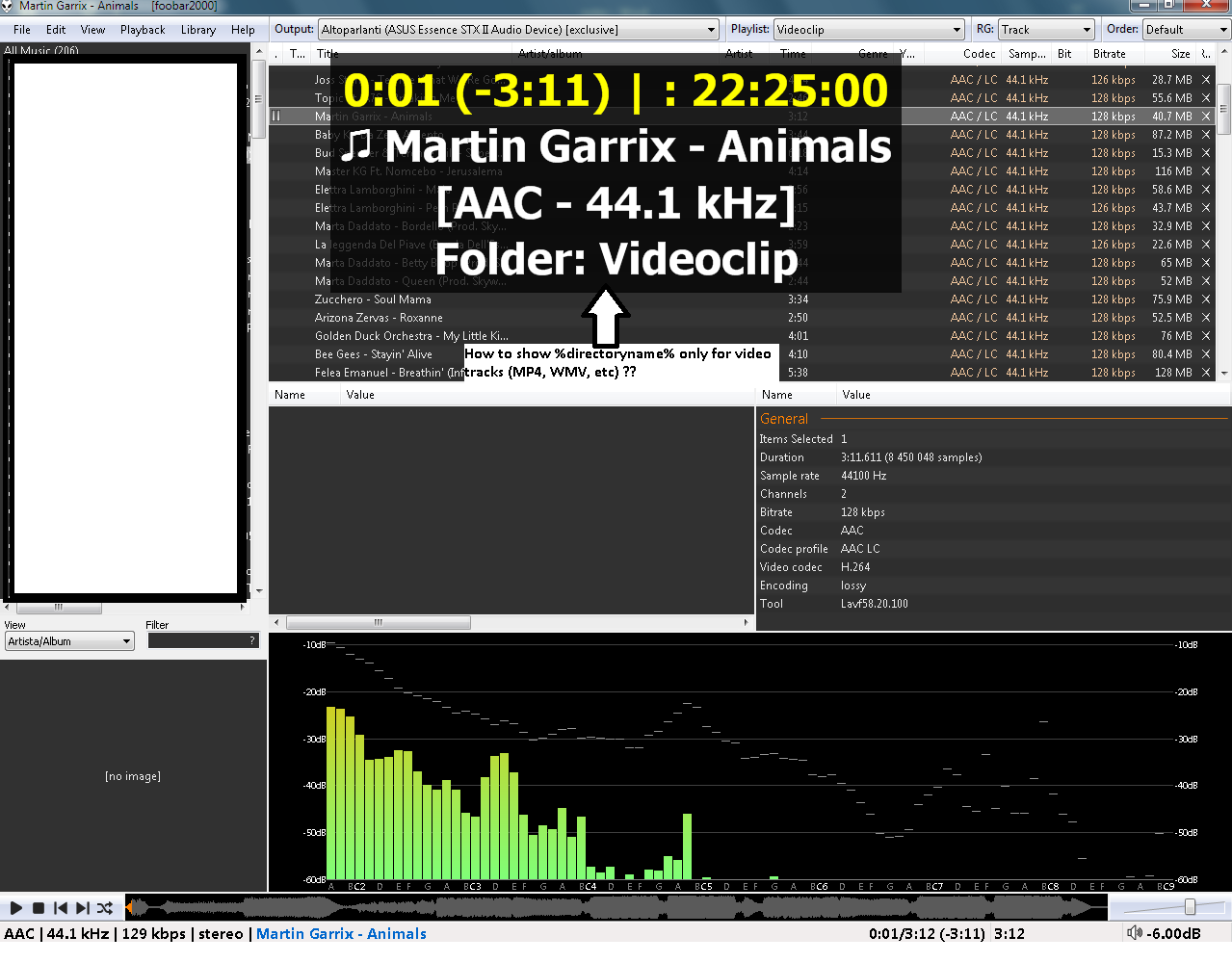Open the Playlist selector dropdown

coord(869,30)
